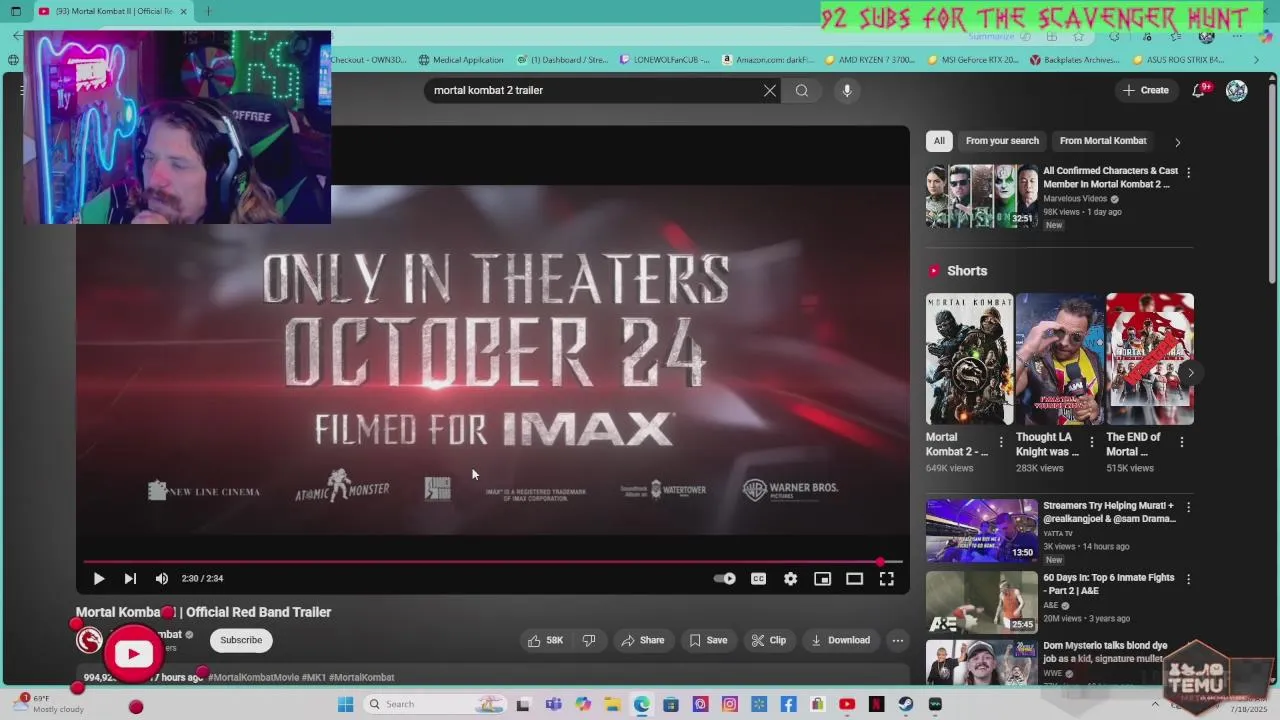The width and height of the screenshot is (1280, 720).
Task: Open the Create menu button
Action: (1145, 90)
